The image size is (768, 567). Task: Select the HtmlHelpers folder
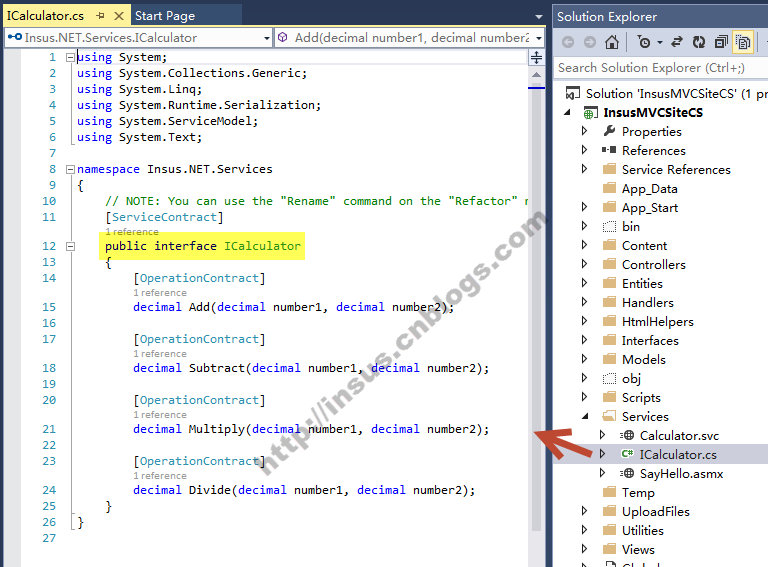(657, 321)
